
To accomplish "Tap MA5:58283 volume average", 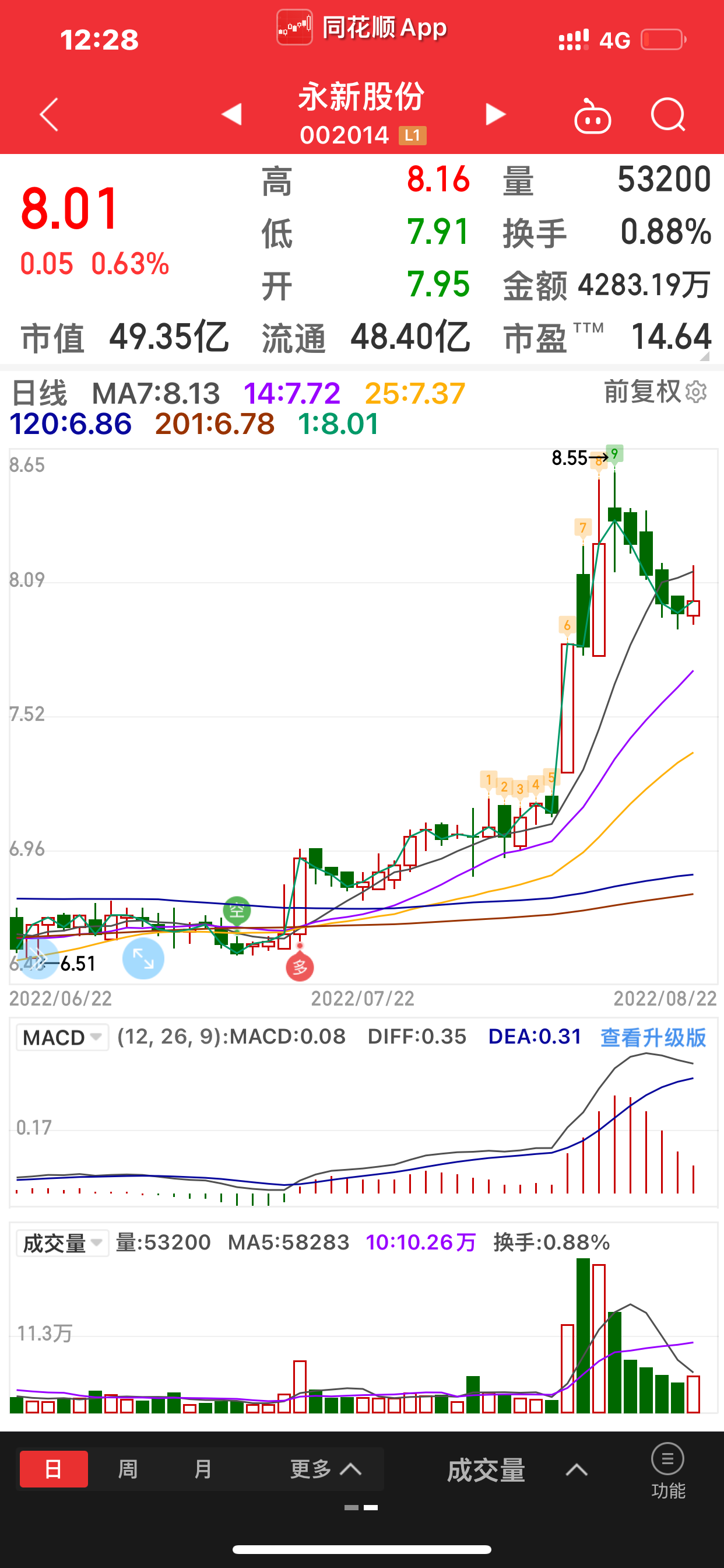I will [x=289, y=1242].
